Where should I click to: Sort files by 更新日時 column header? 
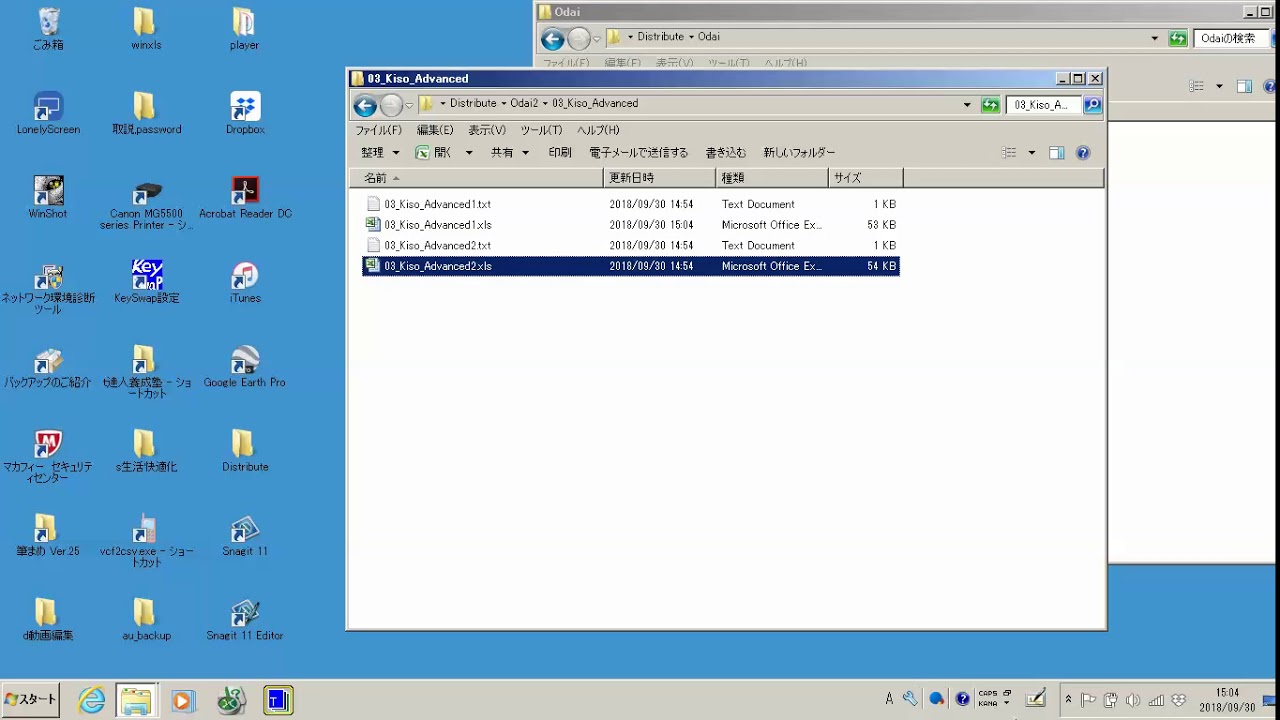(659, 178)
